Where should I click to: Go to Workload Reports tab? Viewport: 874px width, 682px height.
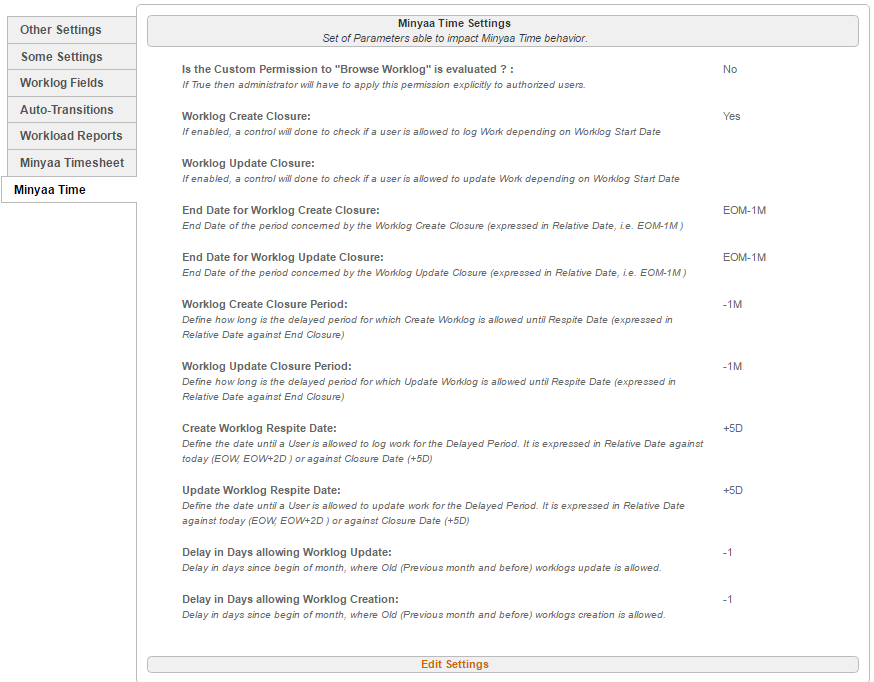coord(72,136)
